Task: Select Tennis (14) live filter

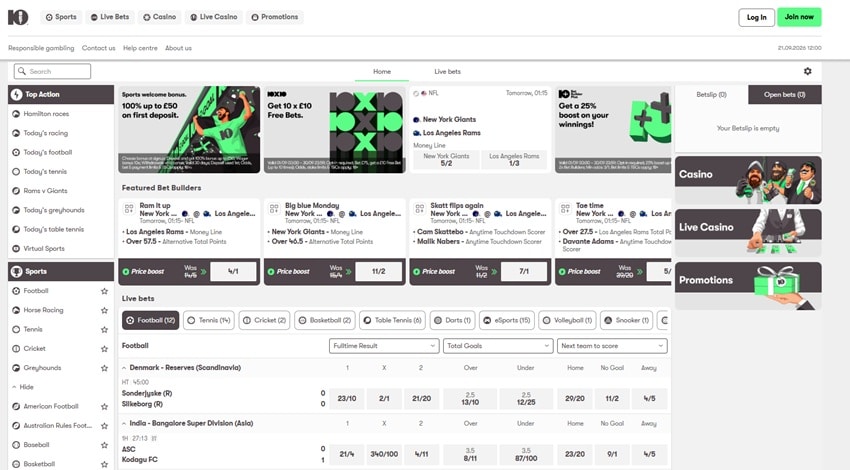Action: click(209, 320)
